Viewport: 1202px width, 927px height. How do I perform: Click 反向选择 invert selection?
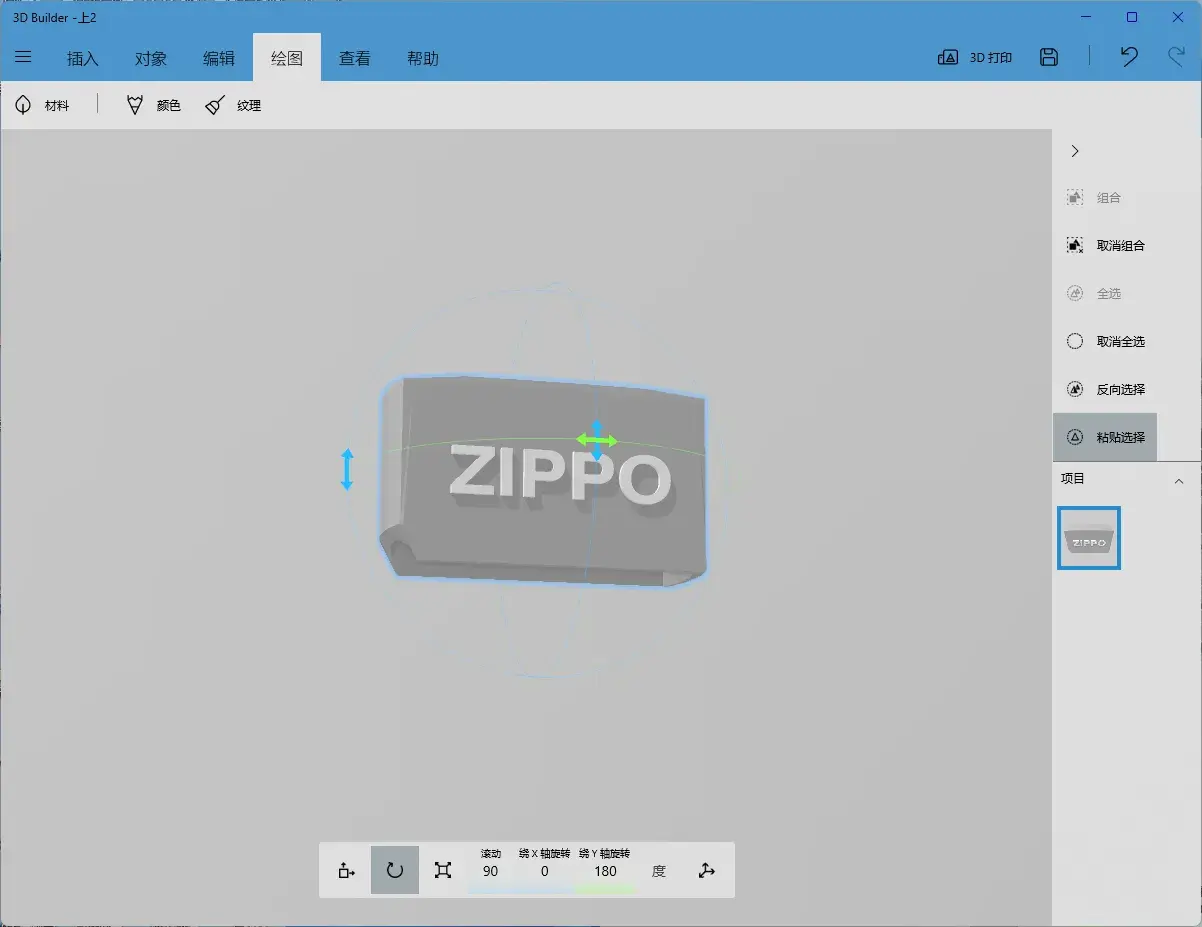pyautogui.click(x=1105, y=390)
